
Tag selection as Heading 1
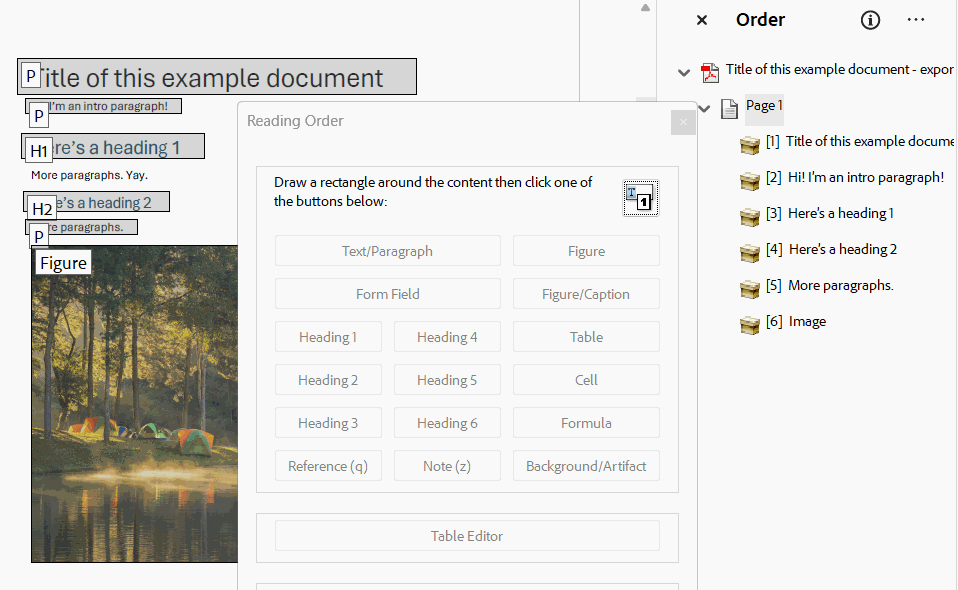pyautogui.click(x=328, y=337)
